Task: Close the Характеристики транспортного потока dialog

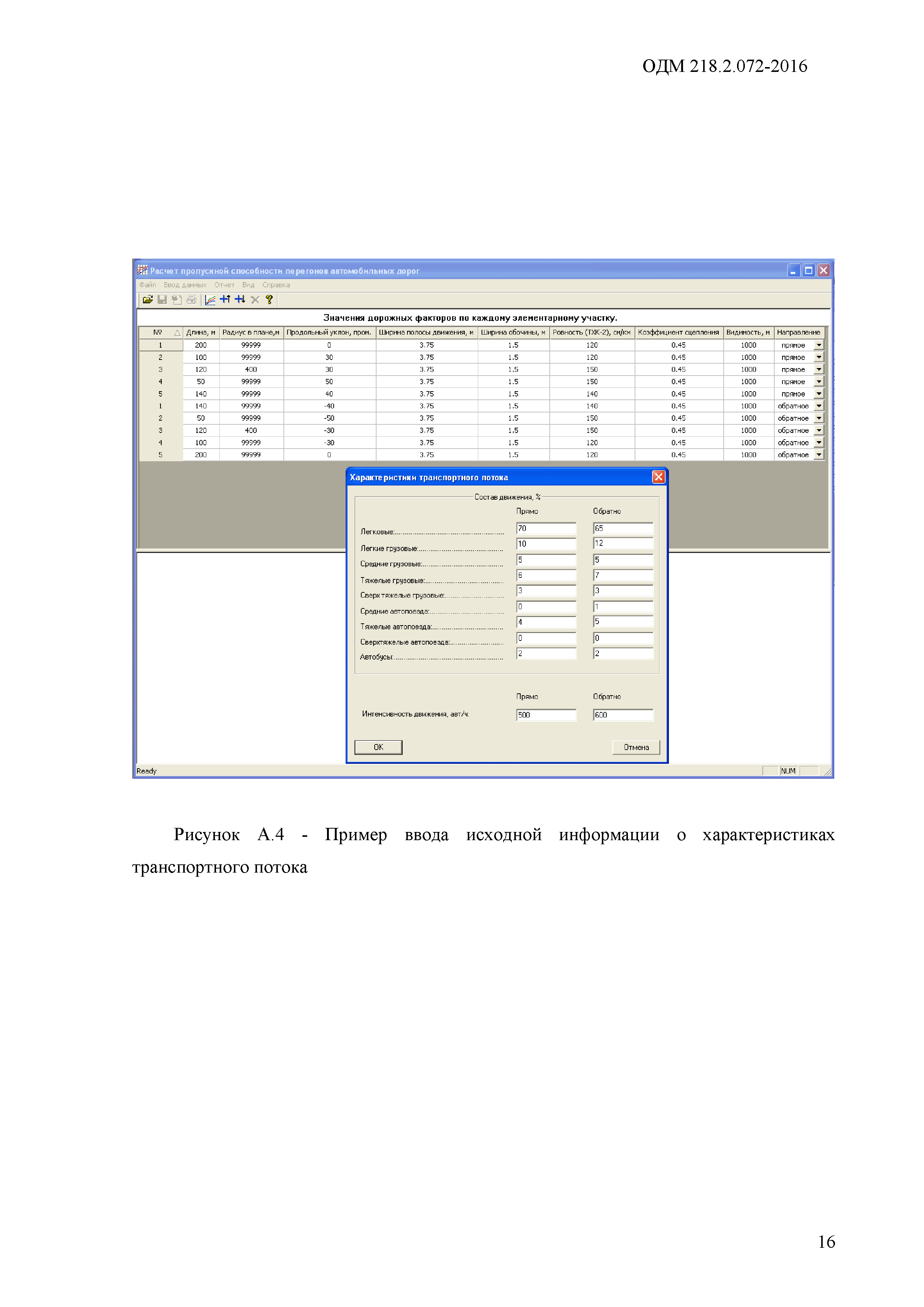Action: coord(658,477)
